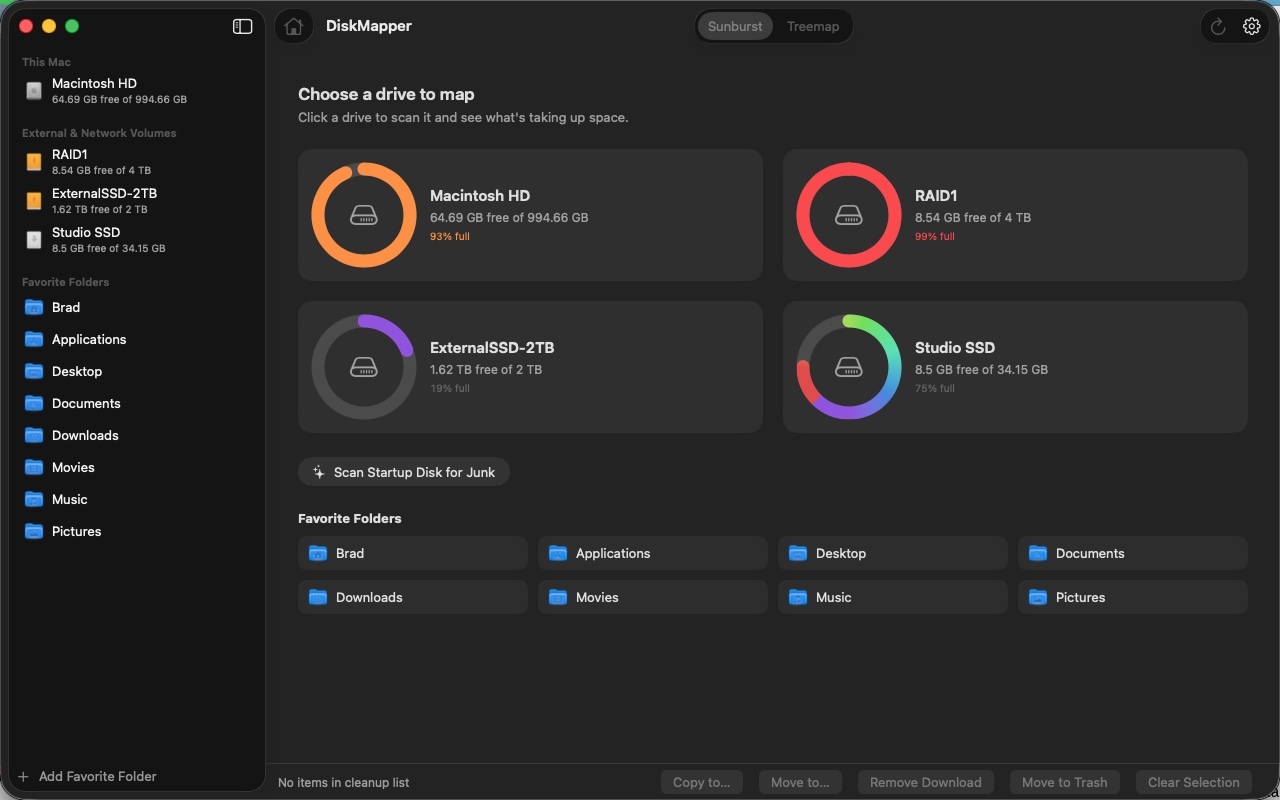This screenshot has height=800, width=1280.
Task: Click Macintosh HD orange usage ring
Action: click(363, 215)
